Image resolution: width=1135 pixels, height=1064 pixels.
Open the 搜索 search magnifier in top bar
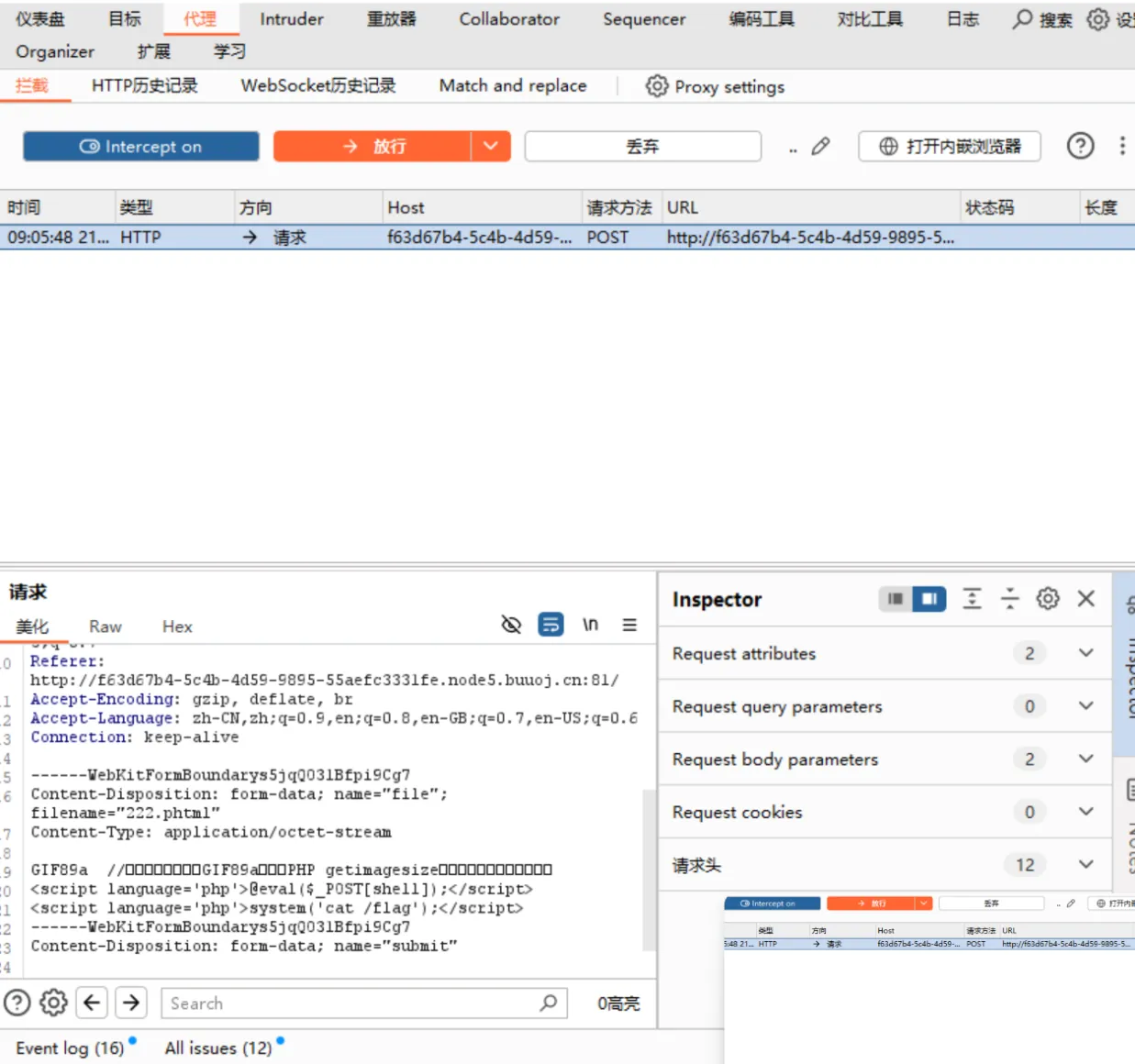tap(1022, 19)
